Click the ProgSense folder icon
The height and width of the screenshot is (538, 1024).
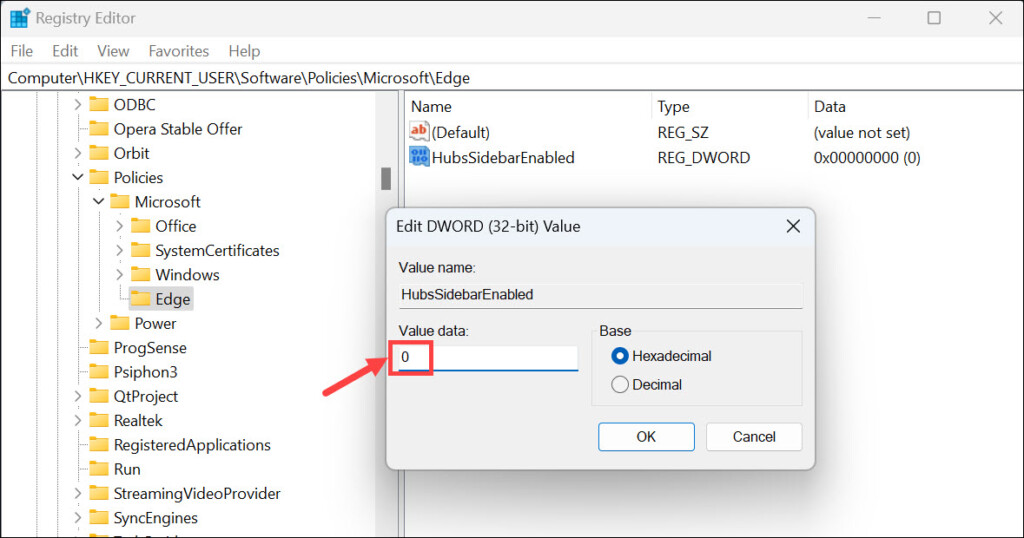click(x=99, y=347)
